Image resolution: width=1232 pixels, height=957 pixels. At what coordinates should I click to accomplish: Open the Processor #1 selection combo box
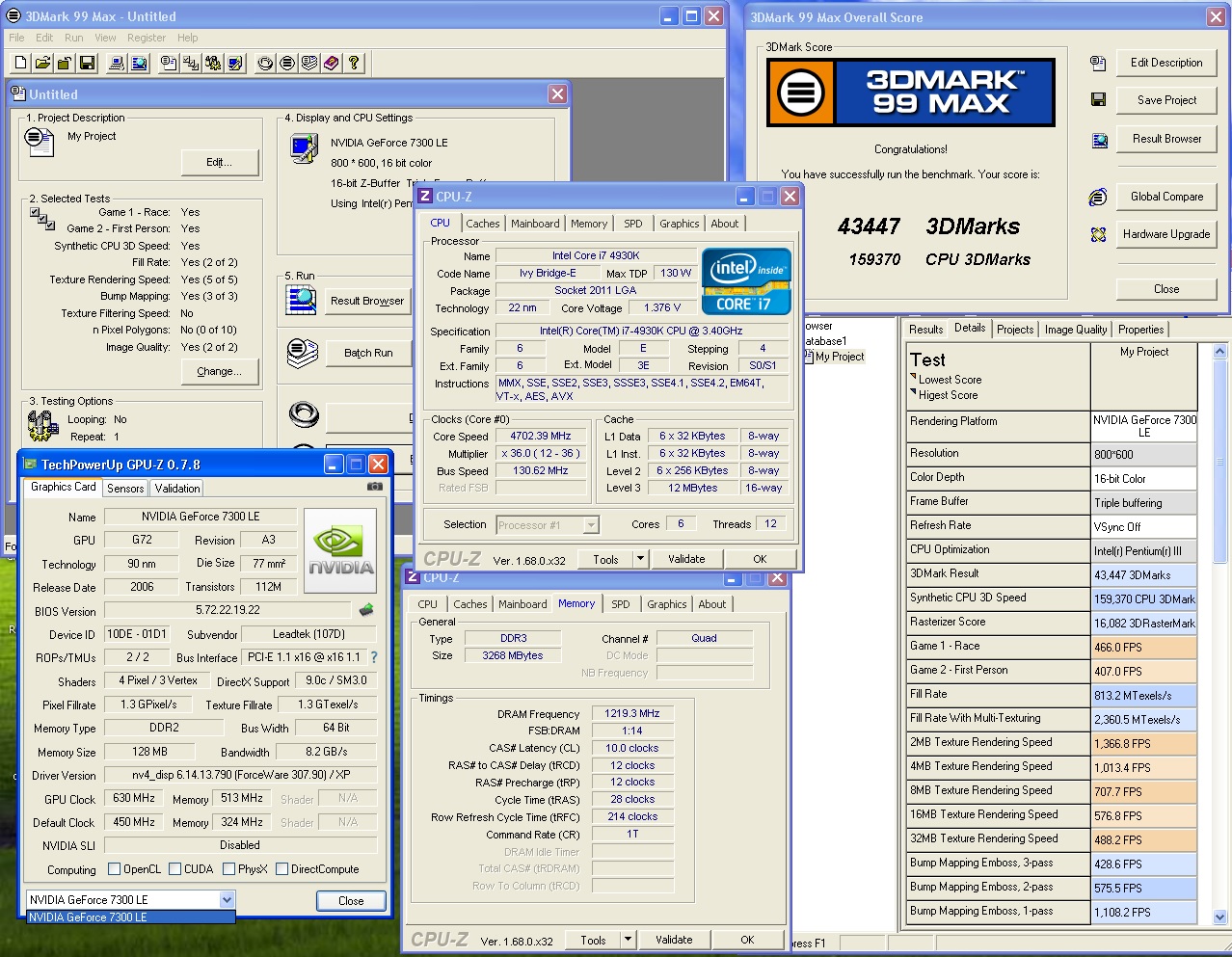click(548, 525)
